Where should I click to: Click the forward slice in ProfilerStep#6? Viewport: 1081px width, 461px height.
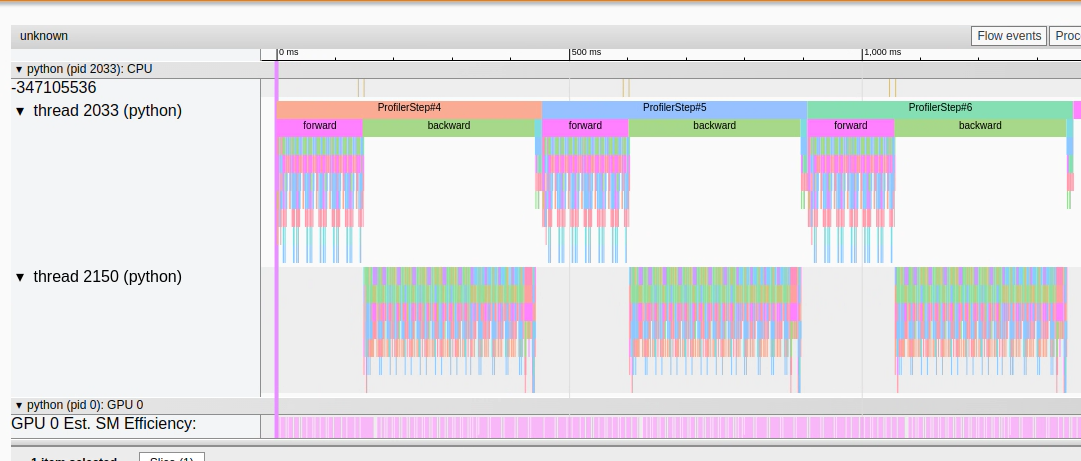click(850, 126)
